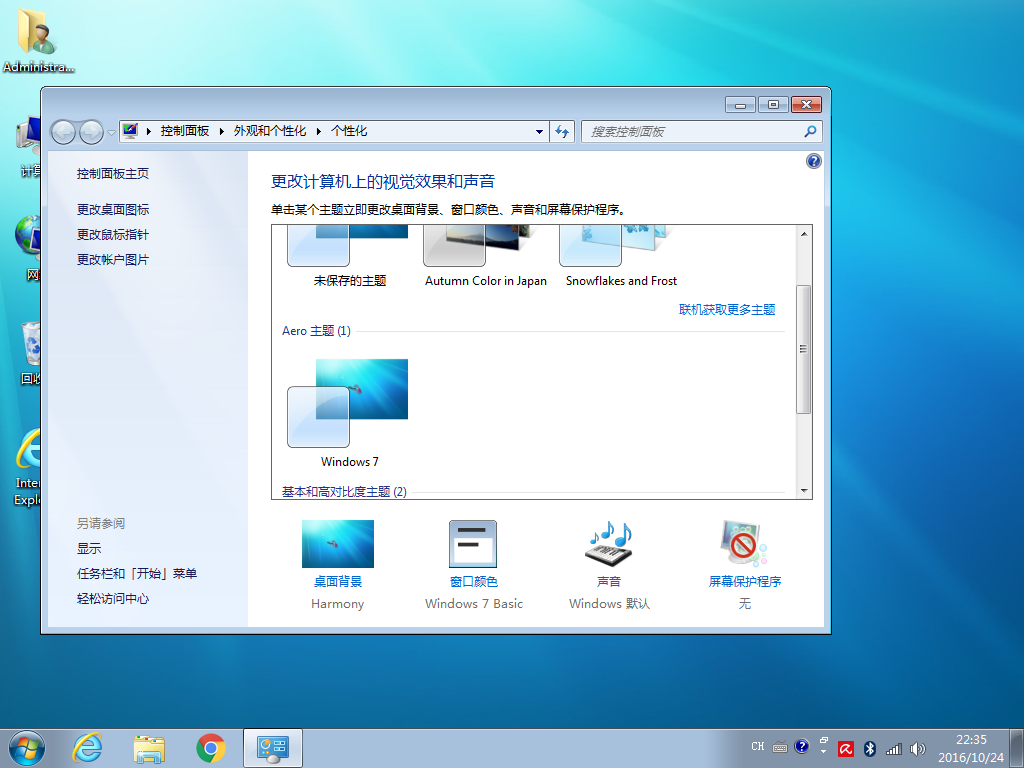The width and height of the screenshot is (1024, 768).
Task: Open the sounds keyboard icon
Action: pos(609,543)
